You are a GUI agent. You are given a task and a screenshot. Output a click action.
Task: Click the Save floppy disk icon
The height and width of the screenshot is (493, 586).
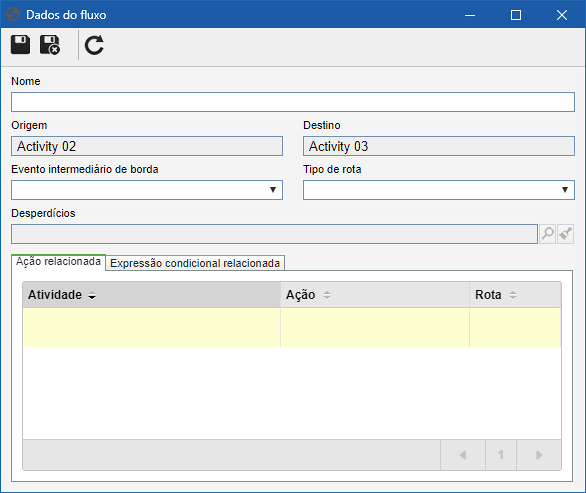tap(20, 45)
